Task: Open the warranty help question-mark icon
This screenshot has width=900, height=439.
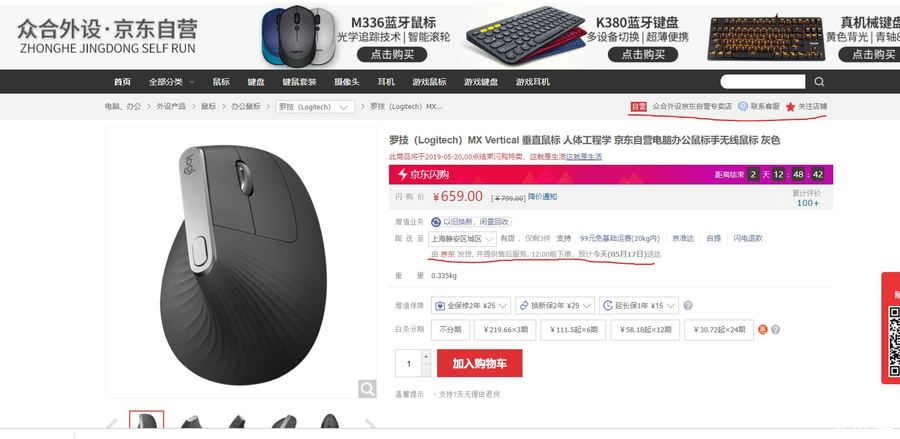Action: pos(688,305)
